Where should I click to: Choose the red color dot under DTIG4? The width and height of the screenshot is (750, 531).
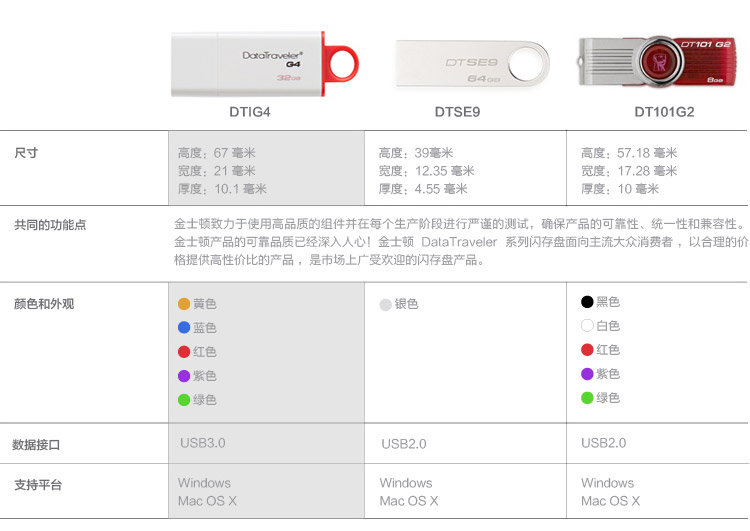(x=184, y=352)
